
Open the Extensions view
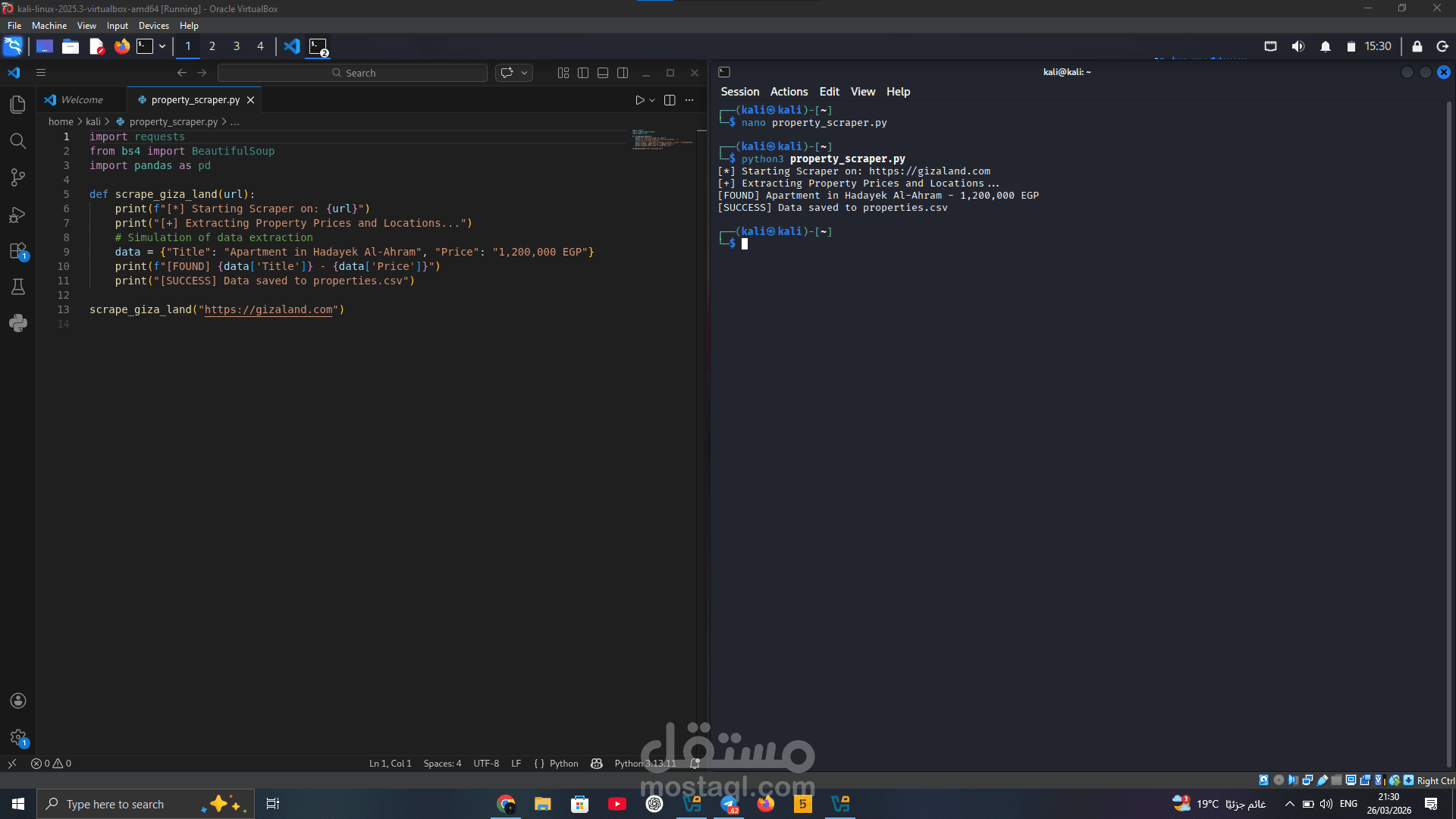click(x=17, y=251)
